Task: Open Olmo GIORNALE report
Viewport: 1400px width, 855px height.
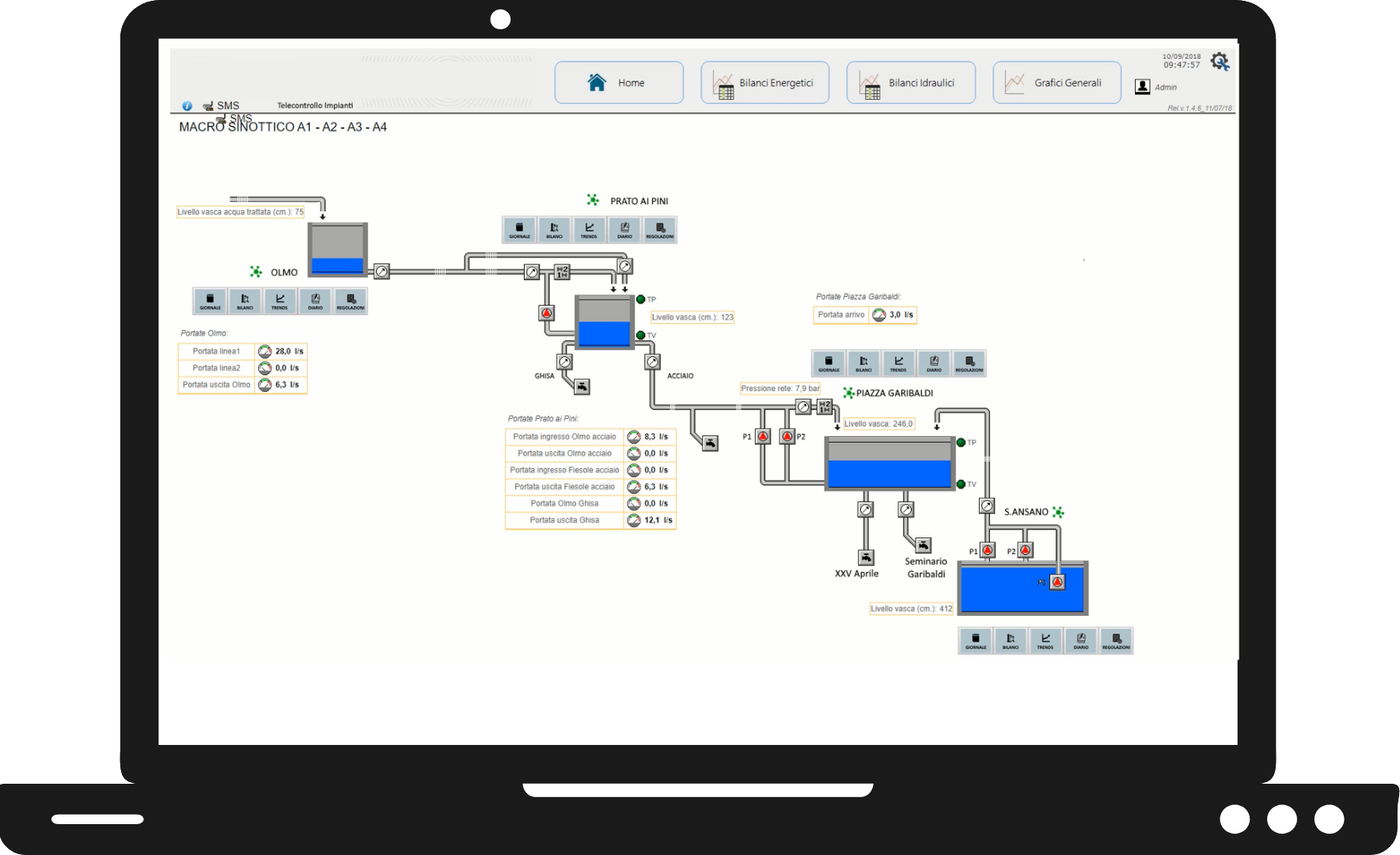Action: (211, 301)
